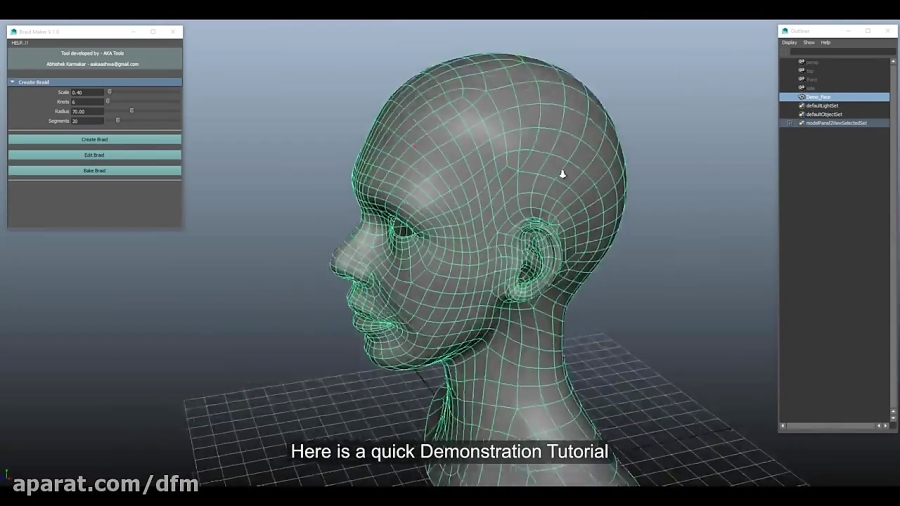Screen dimensions: 900x506
Task: Open the Outliner Help menu
Action: coord(825,42)
